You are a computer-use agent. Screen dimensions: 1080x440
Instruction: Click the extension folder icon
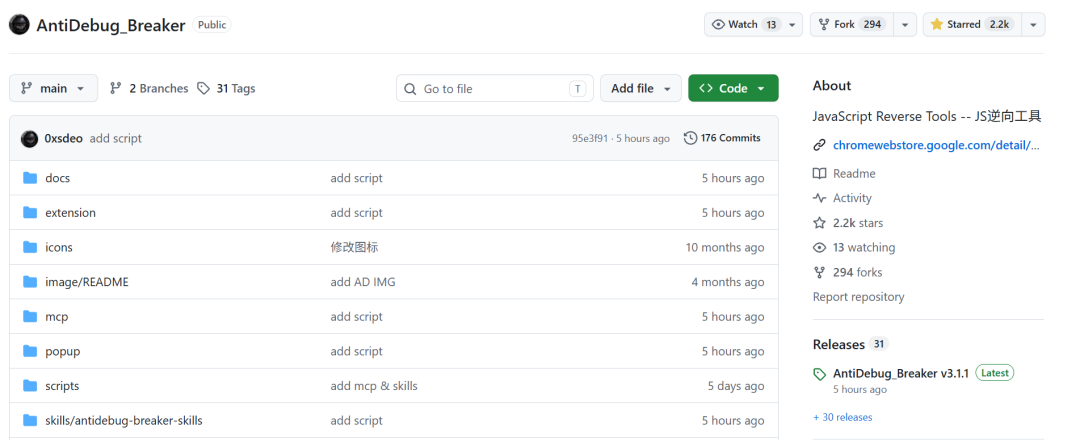[x=30, y=213]
